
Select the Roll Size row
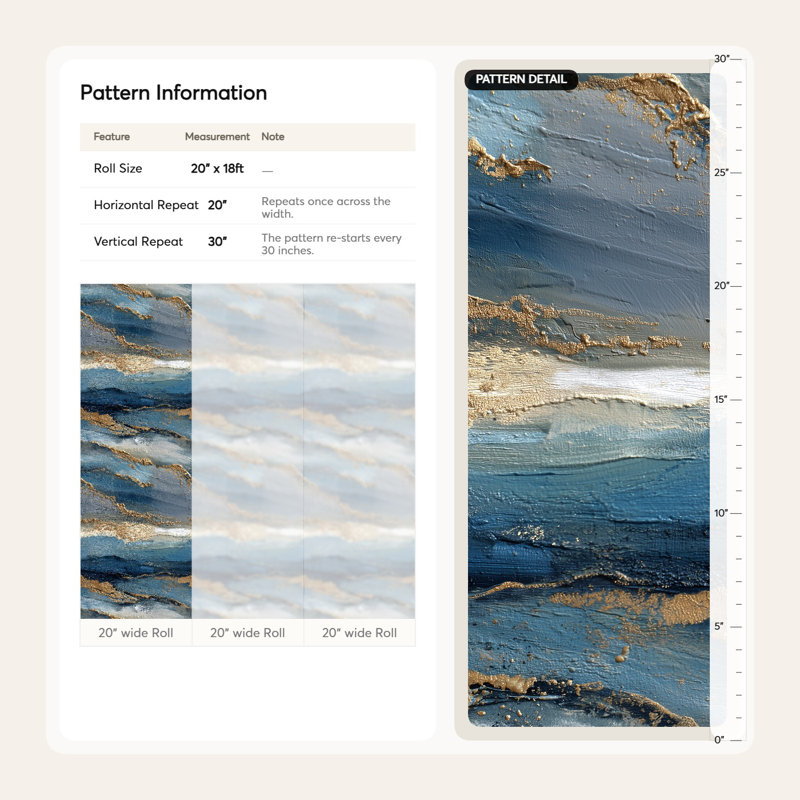(x=247, y=169)
